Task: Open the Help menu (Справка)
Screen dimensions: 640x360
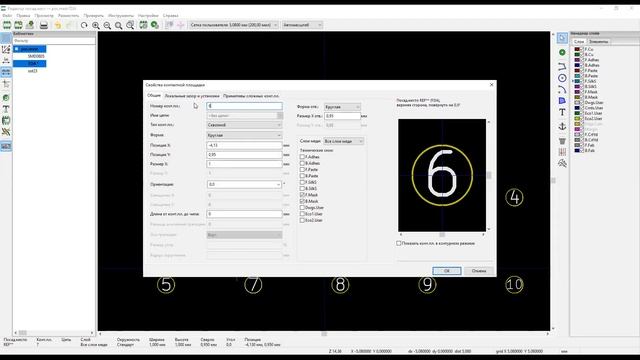Action: pos(171,16)
